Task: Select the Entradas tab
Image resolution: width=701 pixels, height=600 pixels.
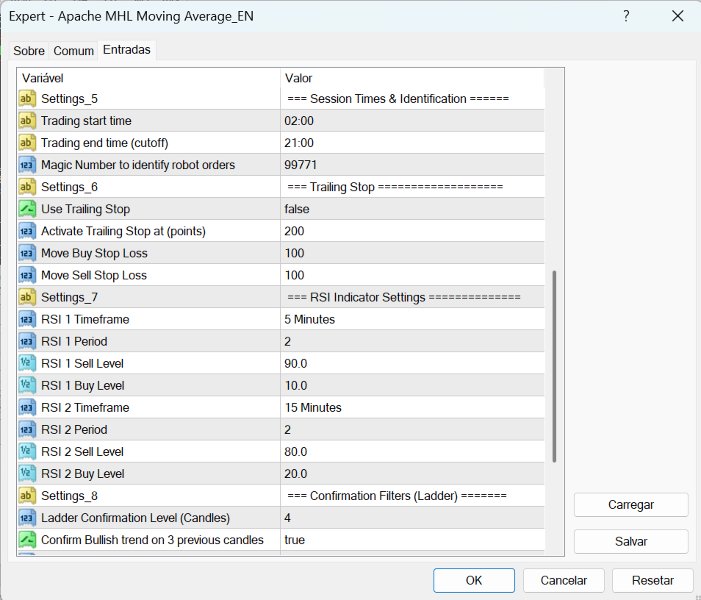Action: click(127, 50)
